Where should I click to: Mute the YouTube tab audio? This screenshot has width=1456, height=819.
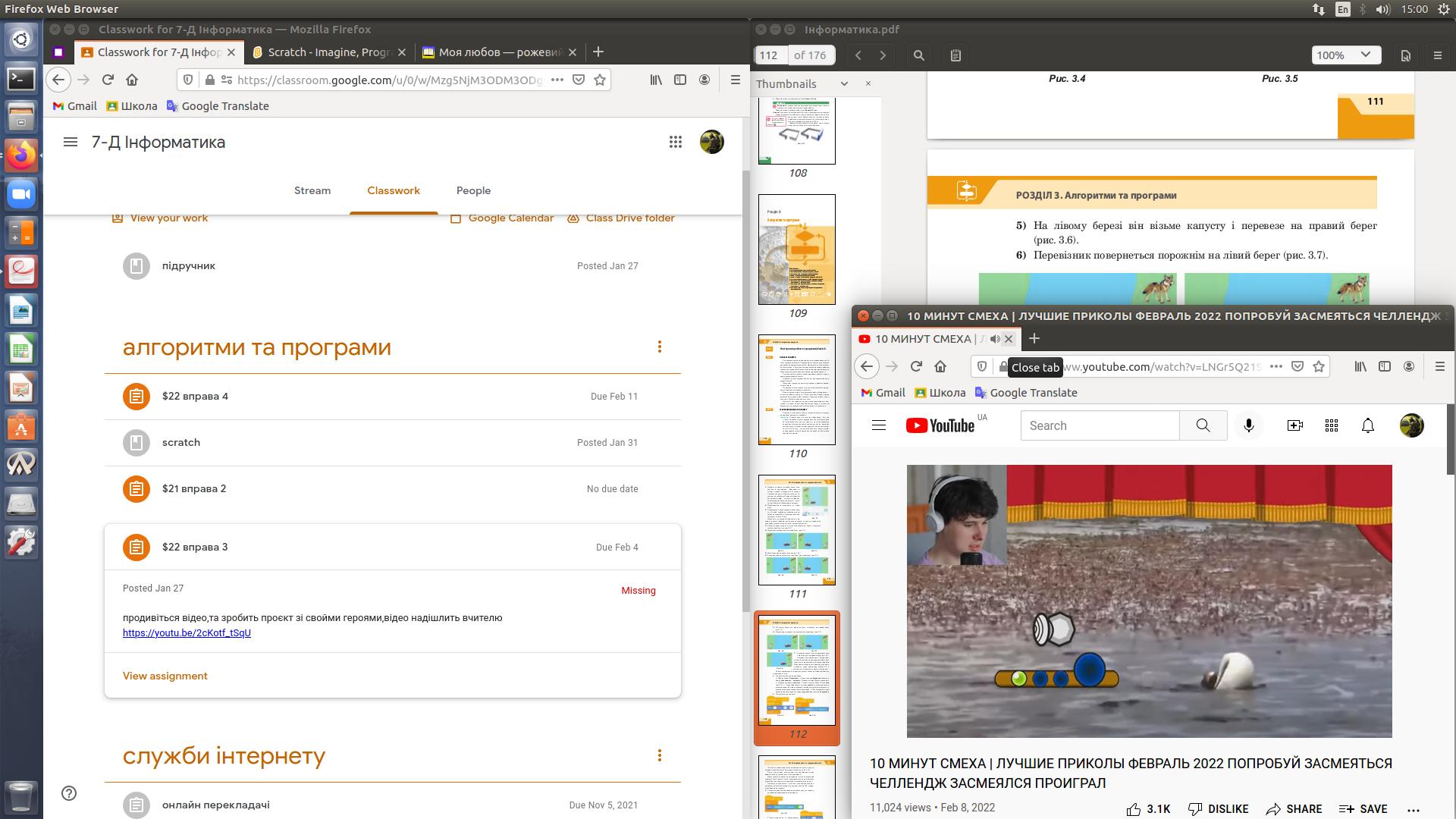995,339
